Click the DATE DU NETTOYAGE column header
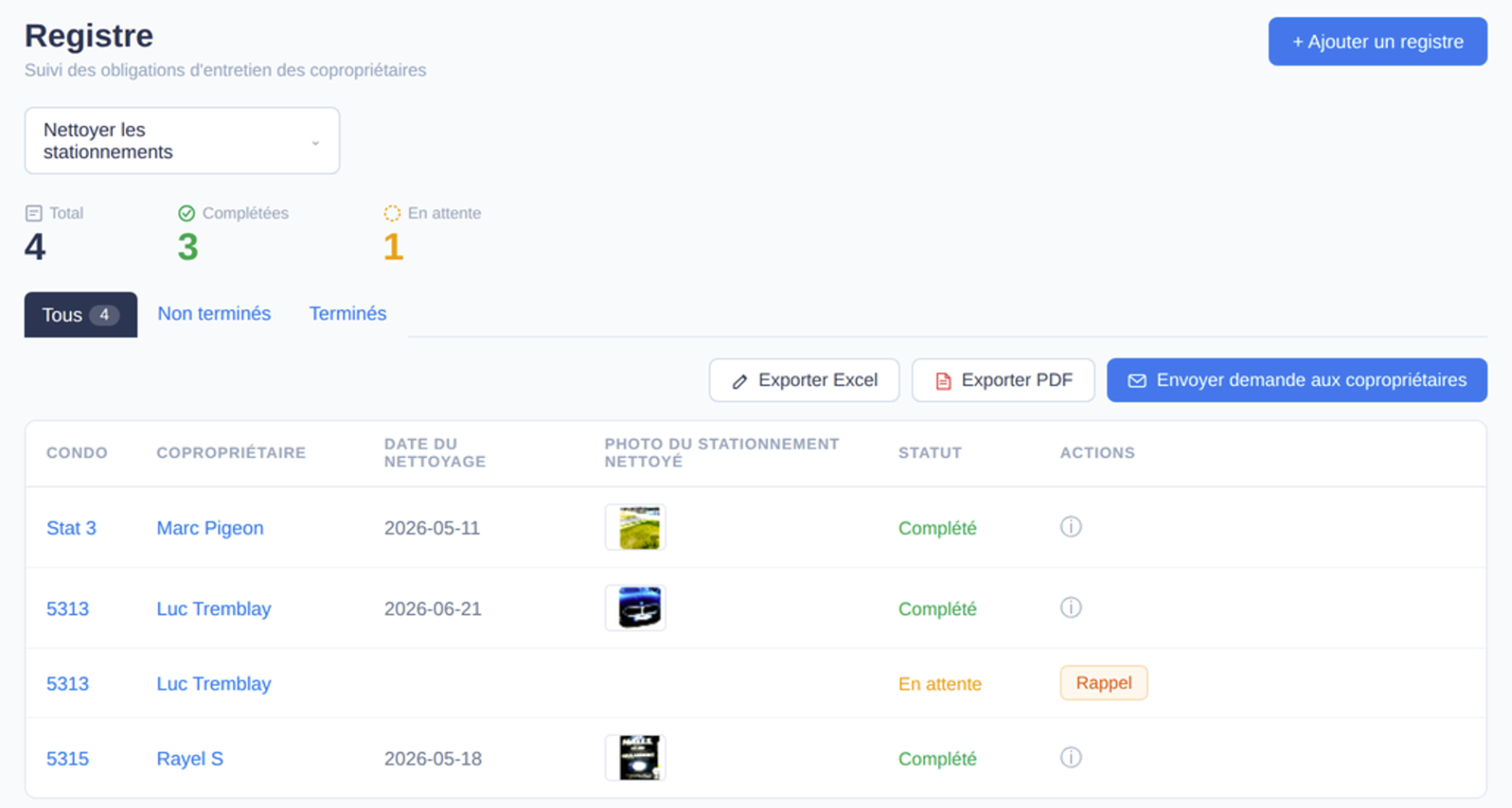This screenshot has height=808, width=1512. pyautogui.click(x=435, y=453)
